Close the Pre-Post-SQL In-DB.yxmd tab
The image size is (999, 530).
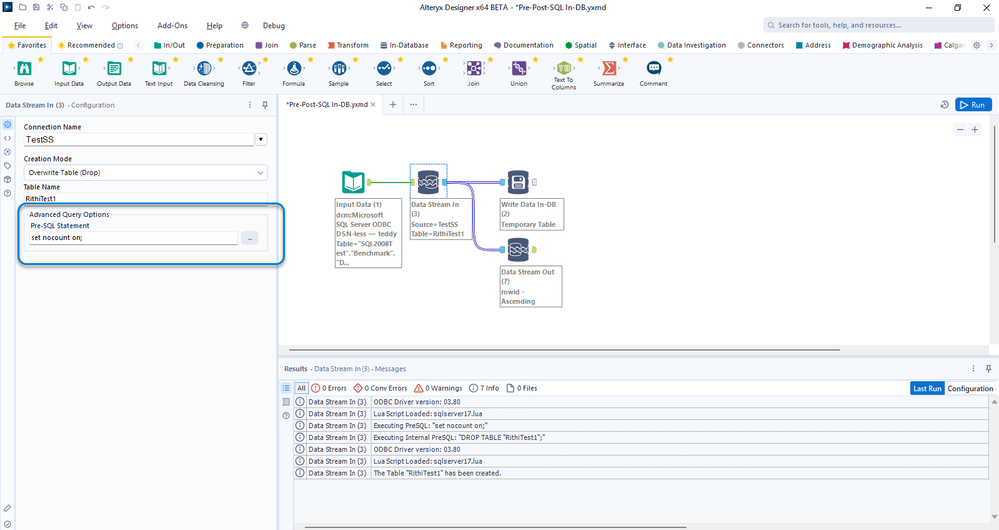[x=373, y=104]
